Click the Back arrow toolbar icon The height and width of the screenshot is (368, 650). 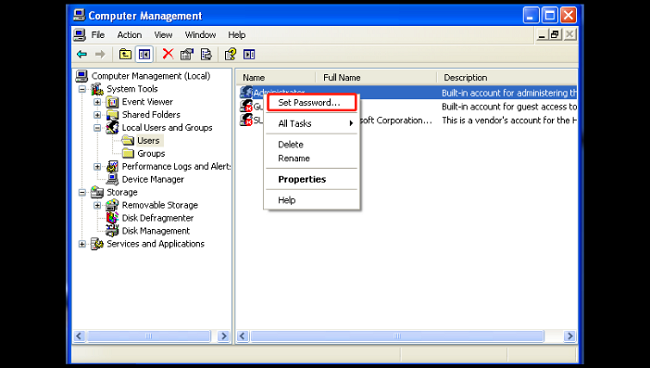tap(82, 54)
